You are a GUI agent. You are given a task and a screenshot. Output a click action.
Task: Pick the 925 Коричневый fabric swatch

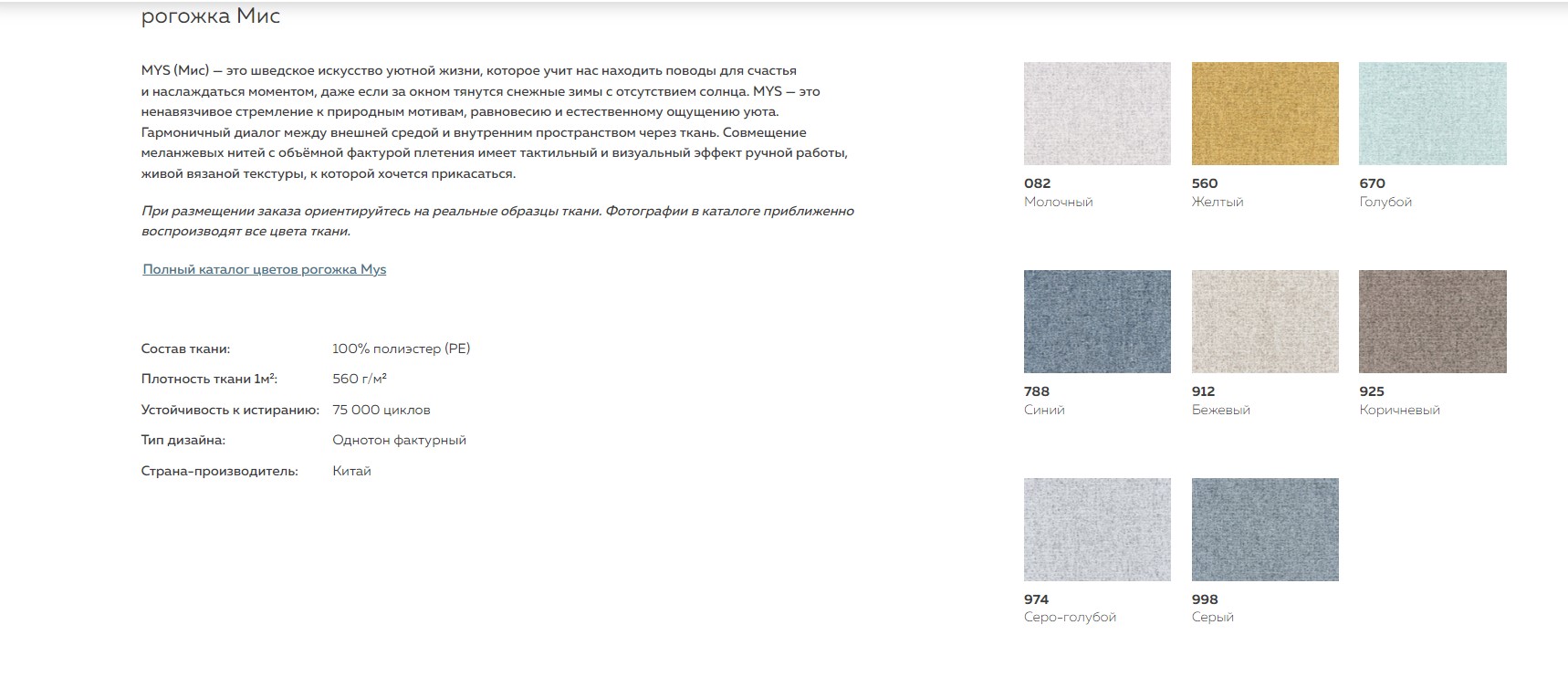coord(1433,321)
